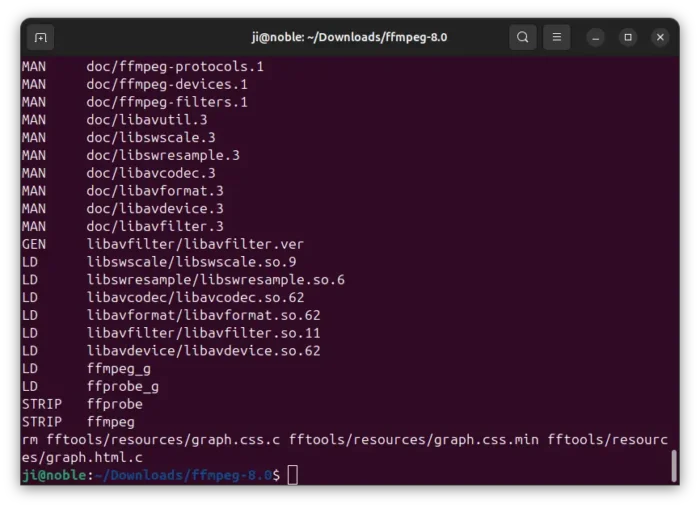This screenshot has height=508, width=700.
Task: Click the text ffprobe_g
Action: pos(123,387)
